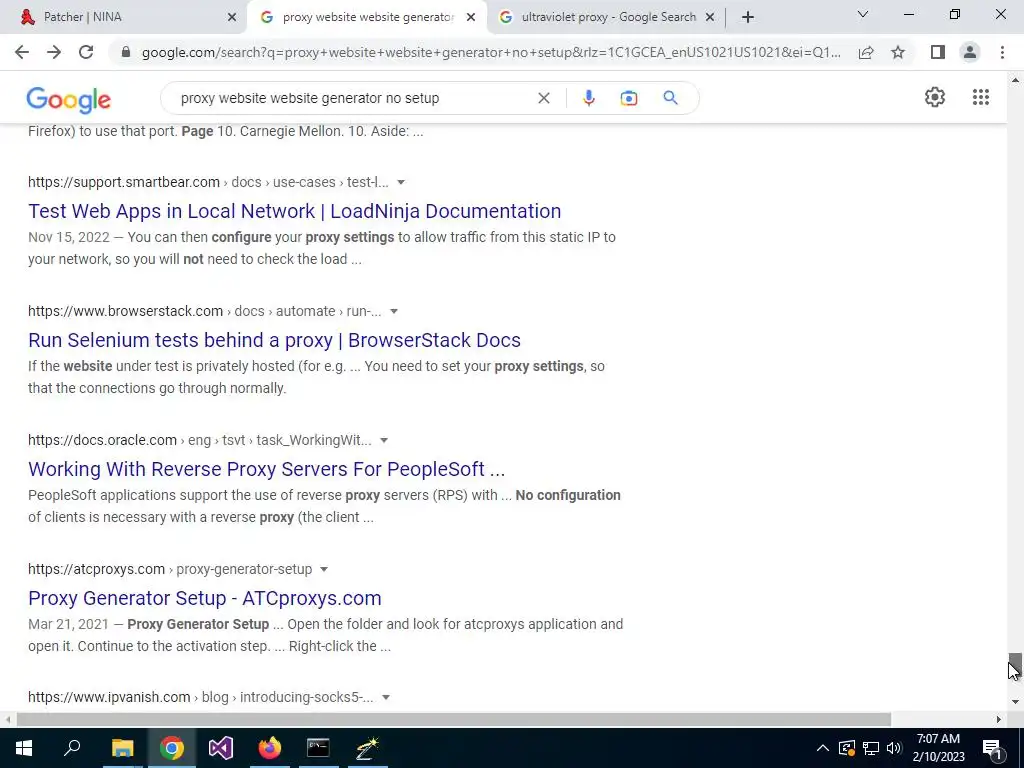Open Working With Reverse Proxy Servers link
The image size is (1024, 768).
click(266, 469)
